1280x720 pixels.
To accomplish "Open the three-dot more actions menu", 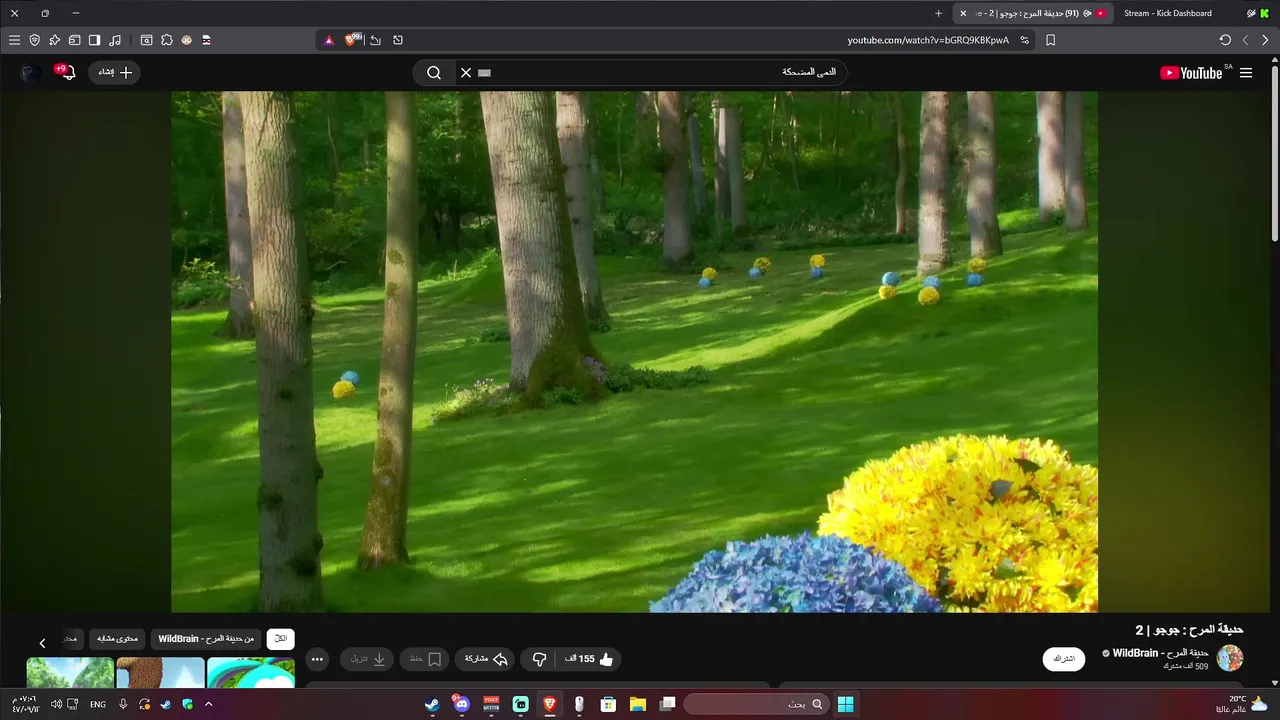I will tap(317, 659).
